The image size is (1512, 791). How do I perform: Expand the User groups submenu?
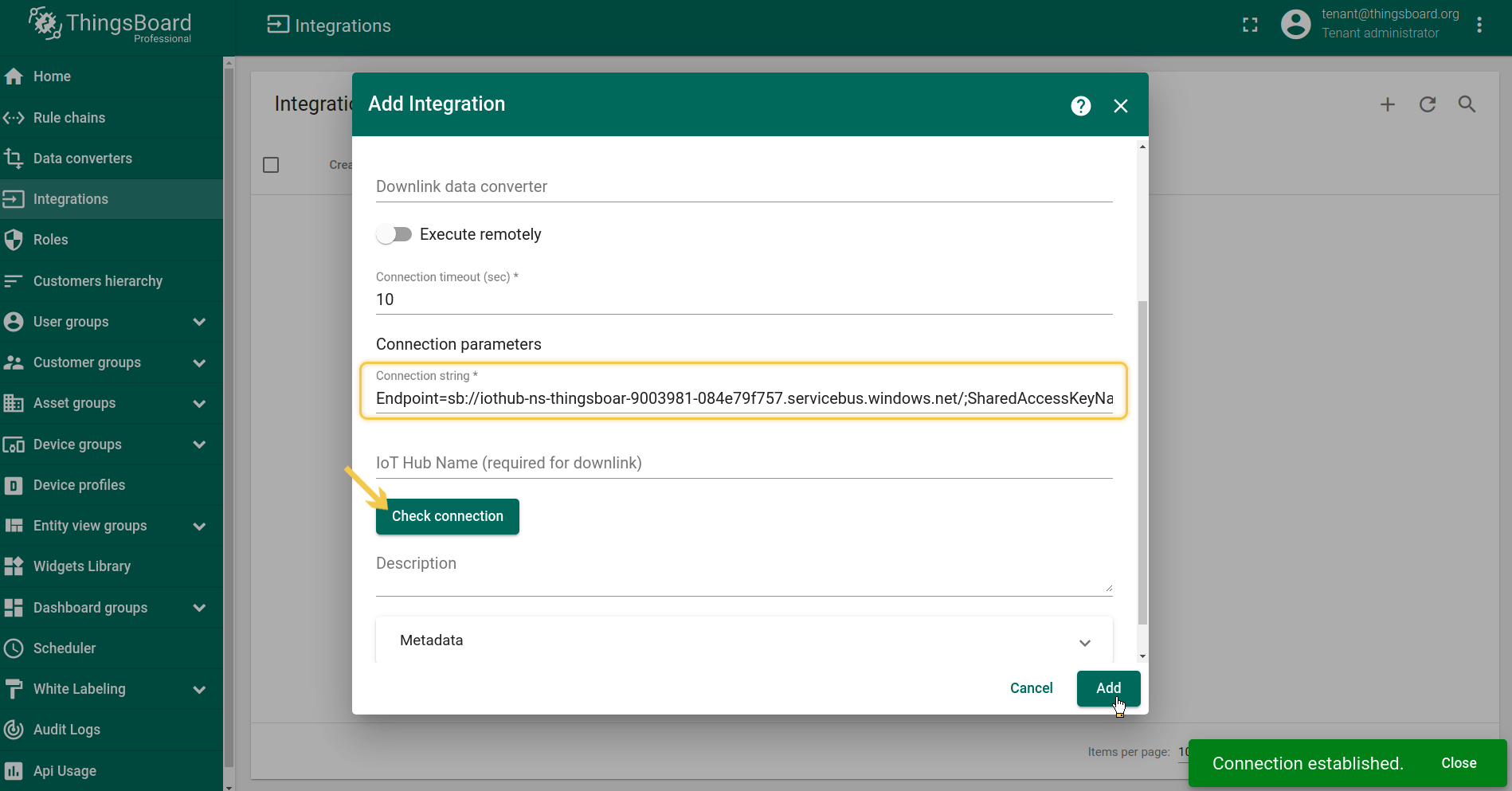(199, 322)
